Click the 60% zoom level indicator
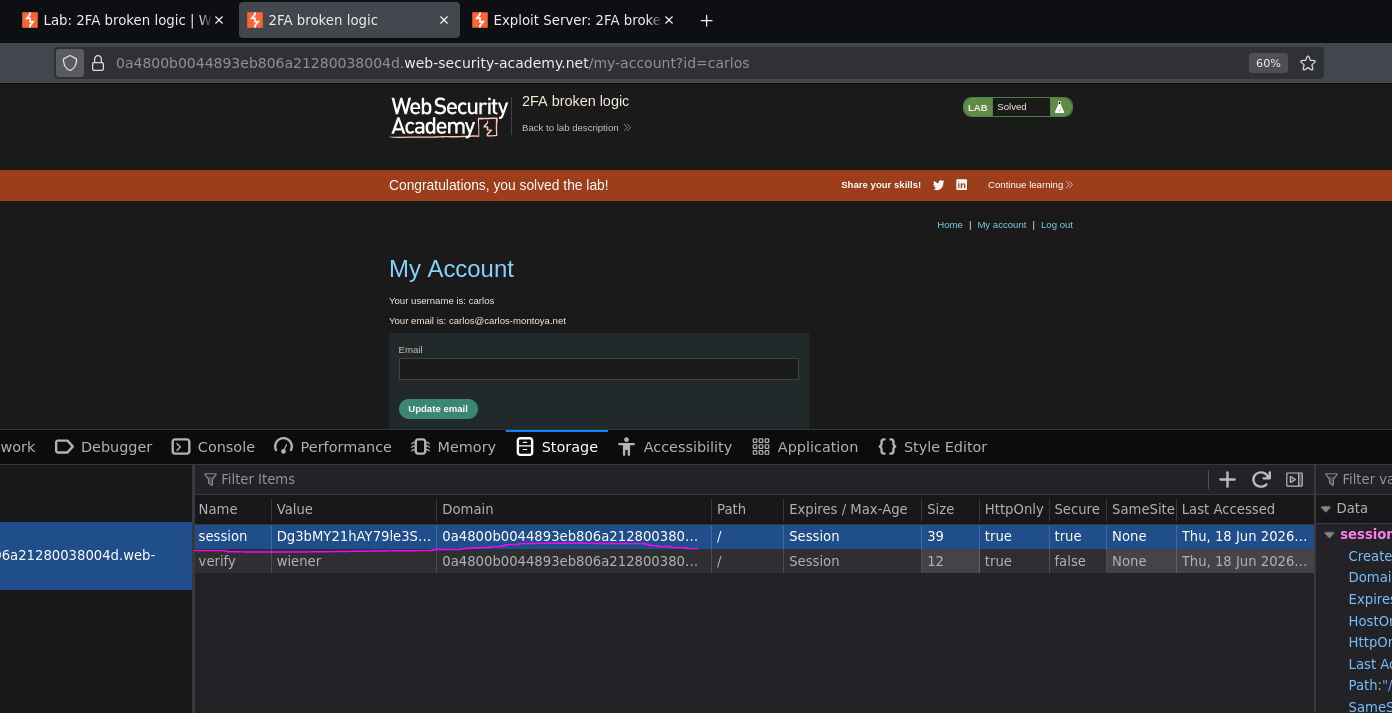The width and height of the screenshot is (1392, 713). click(x=1268, y=63)
